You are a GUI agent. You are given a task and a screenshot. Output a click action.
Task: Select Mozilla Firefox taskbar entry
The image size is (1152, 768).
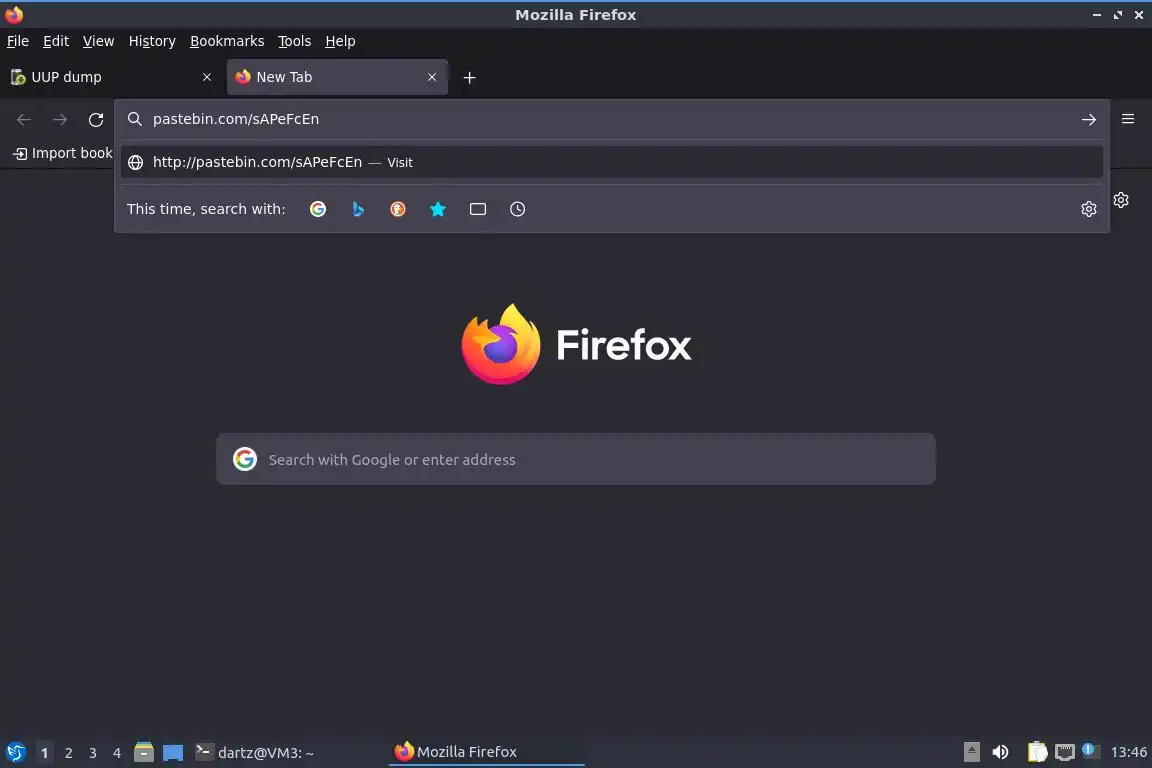pos(486,752)
